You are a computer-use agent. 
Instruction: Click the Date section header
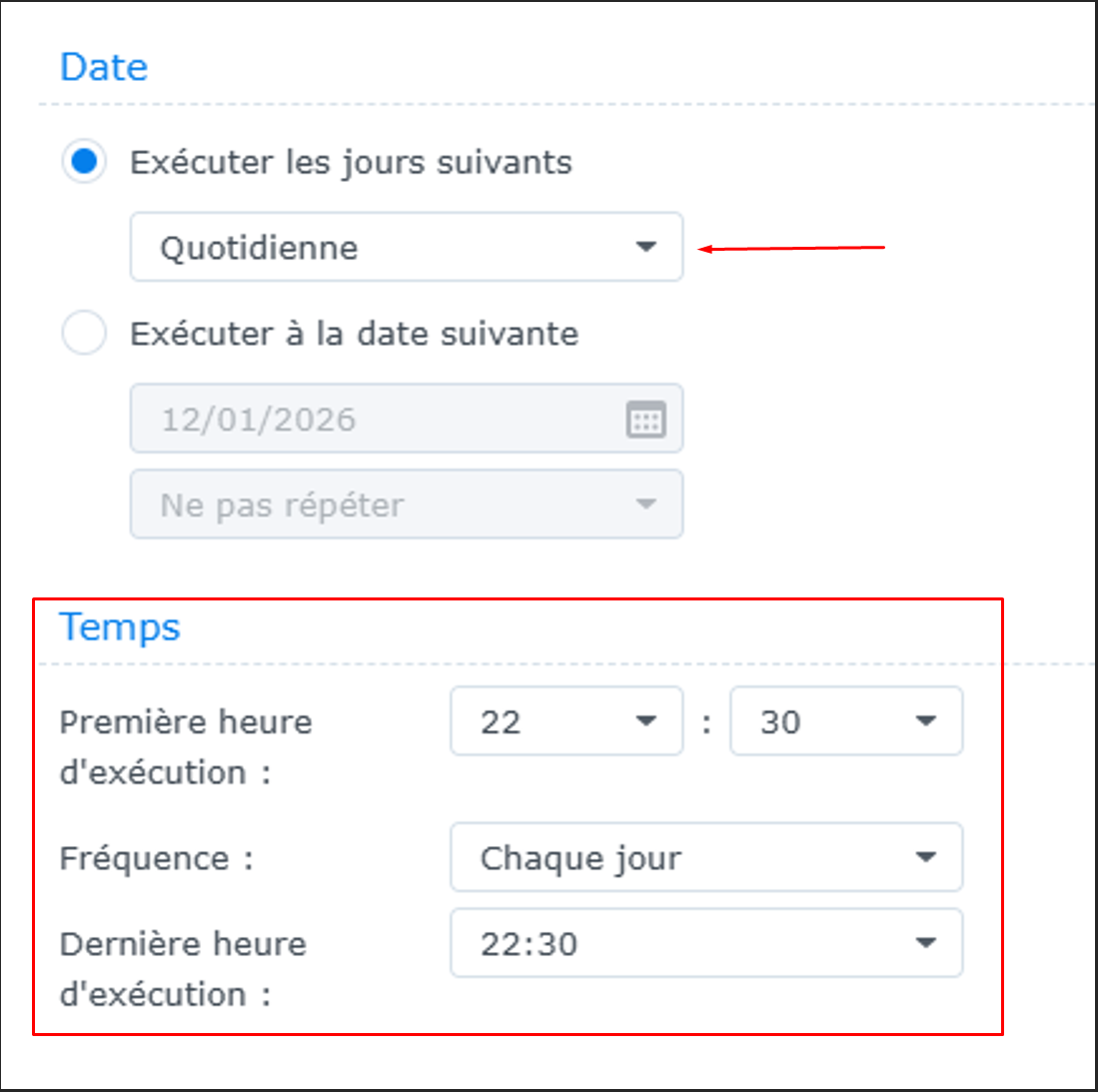104,66
